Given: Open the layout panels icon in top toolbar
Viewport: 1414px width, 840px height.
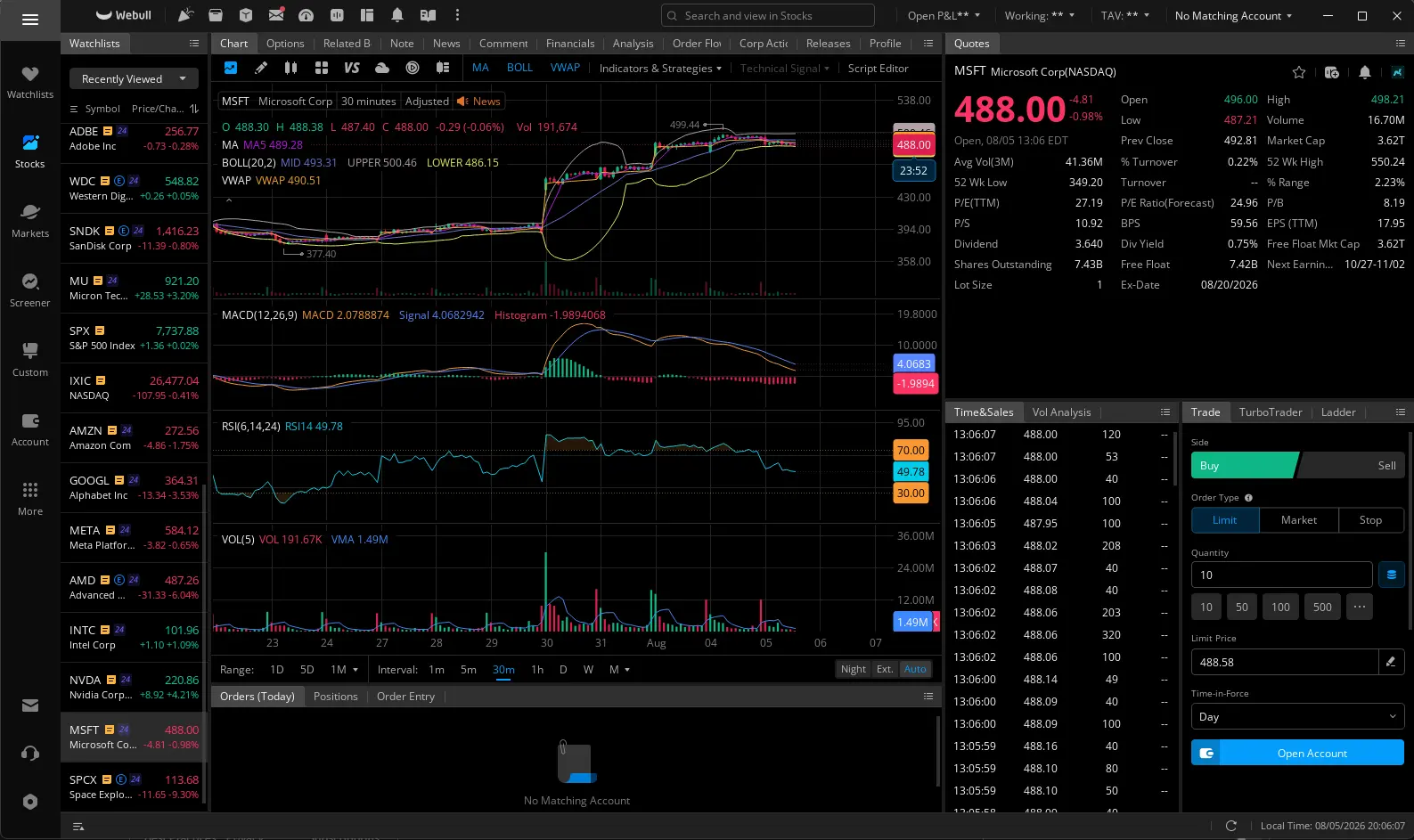Looking at the screenshot, I should click(x=367, y=15).
